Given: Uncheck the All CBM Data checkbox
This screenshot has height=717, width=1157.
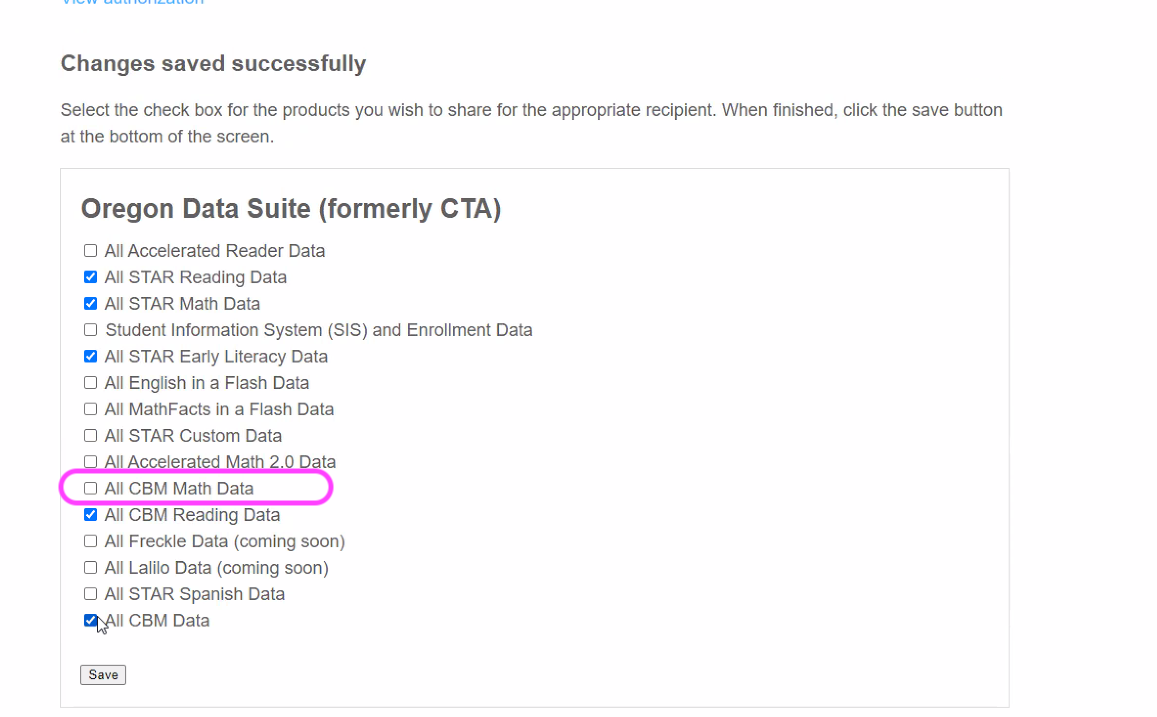Looking at the screenshot, I should (x=90, y=620).
